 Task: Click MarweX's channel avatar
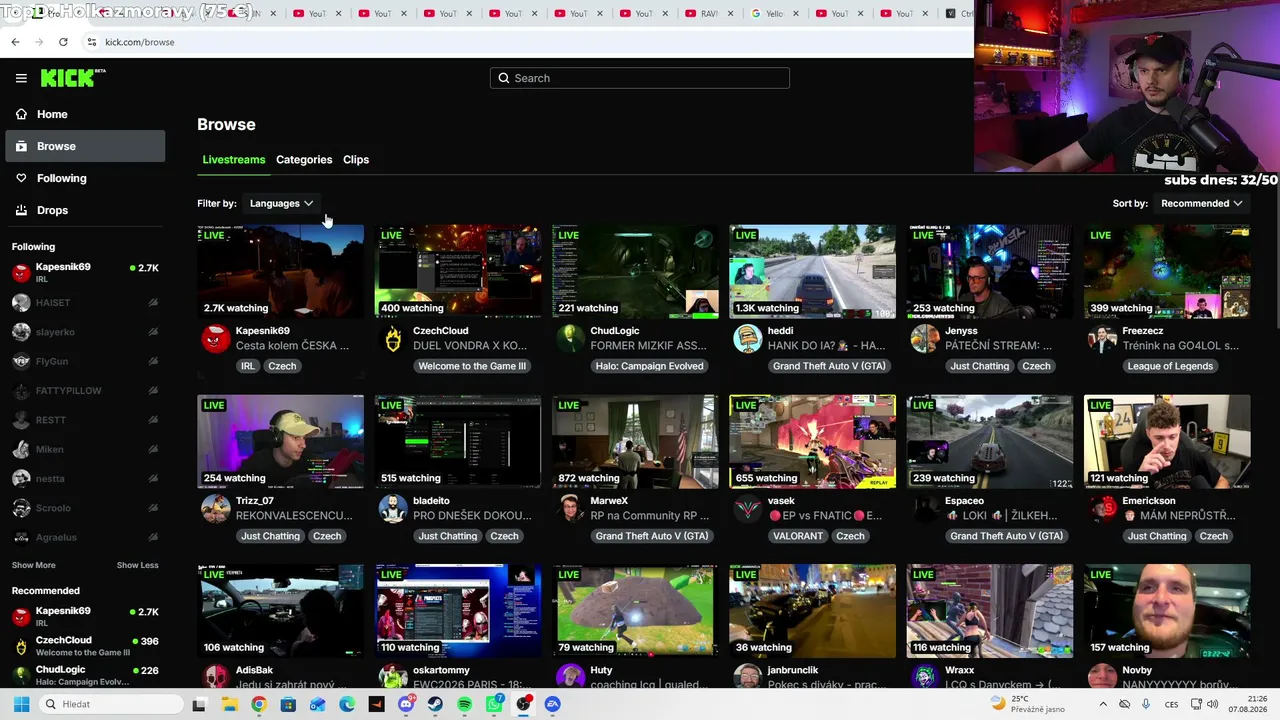(570, 509)
